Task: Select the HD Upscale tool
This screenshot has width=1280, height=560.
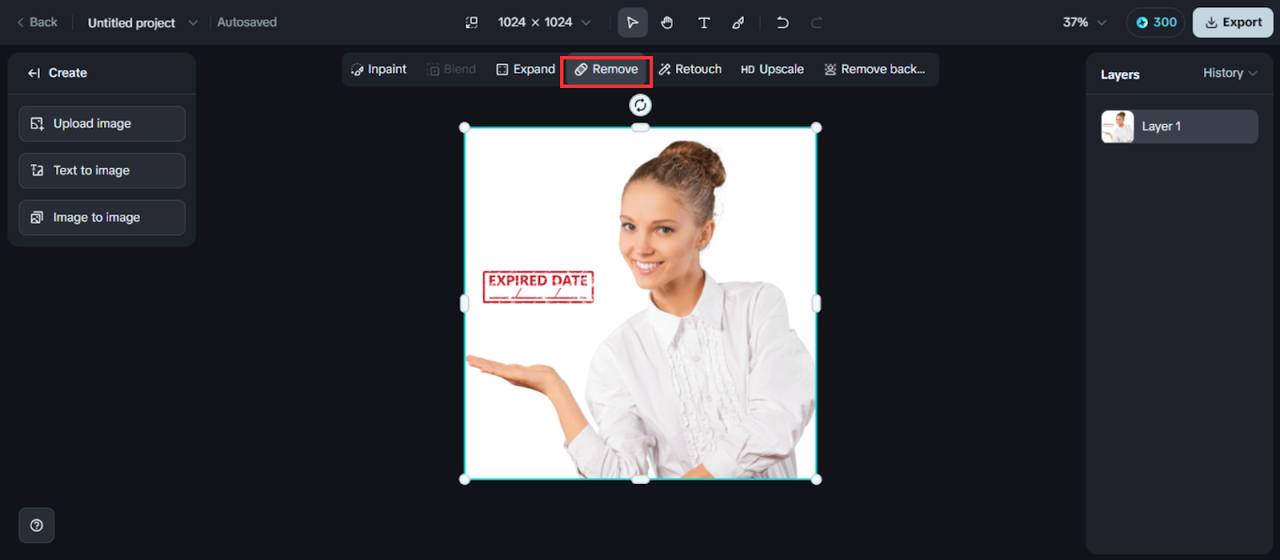Action: 772,69
